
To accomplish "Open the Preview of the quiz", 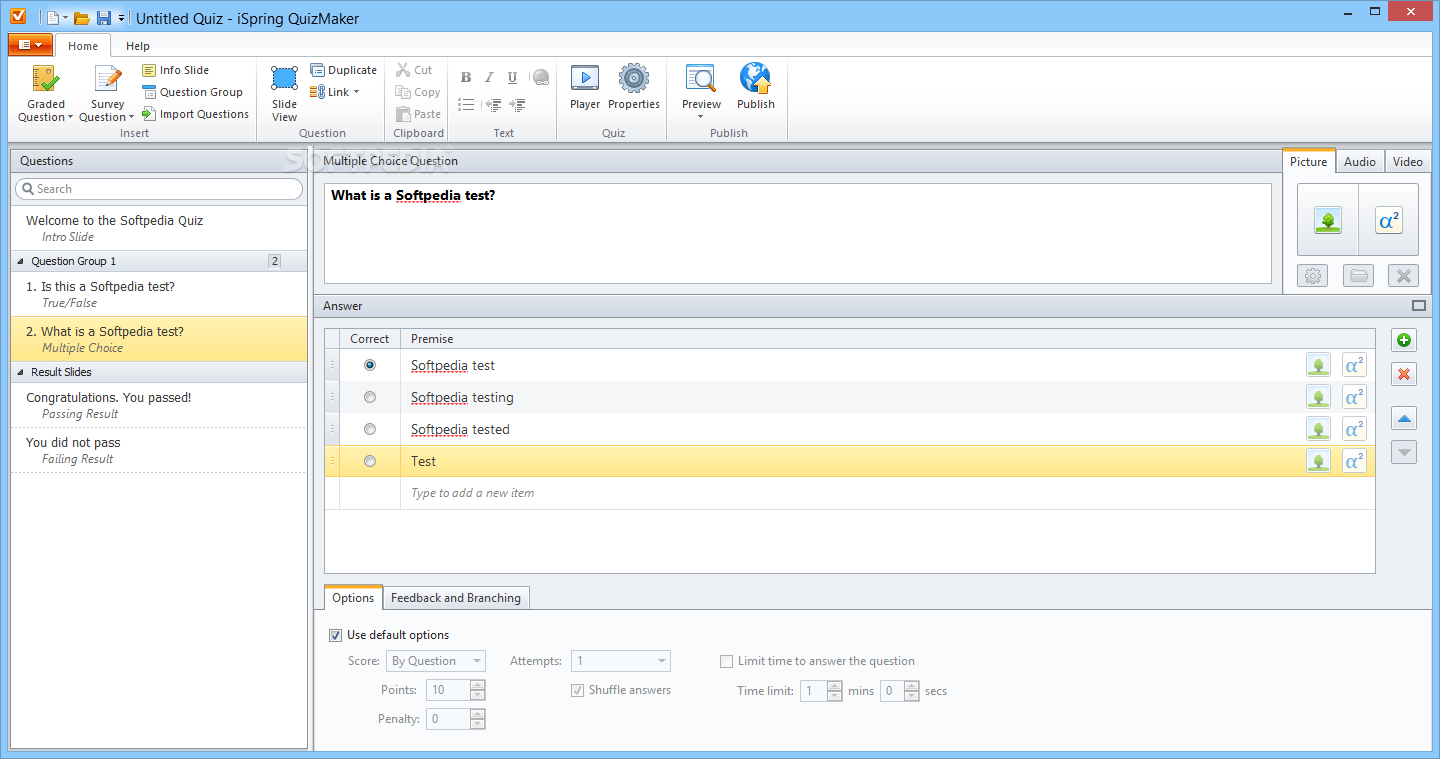I will click(701, 86).
